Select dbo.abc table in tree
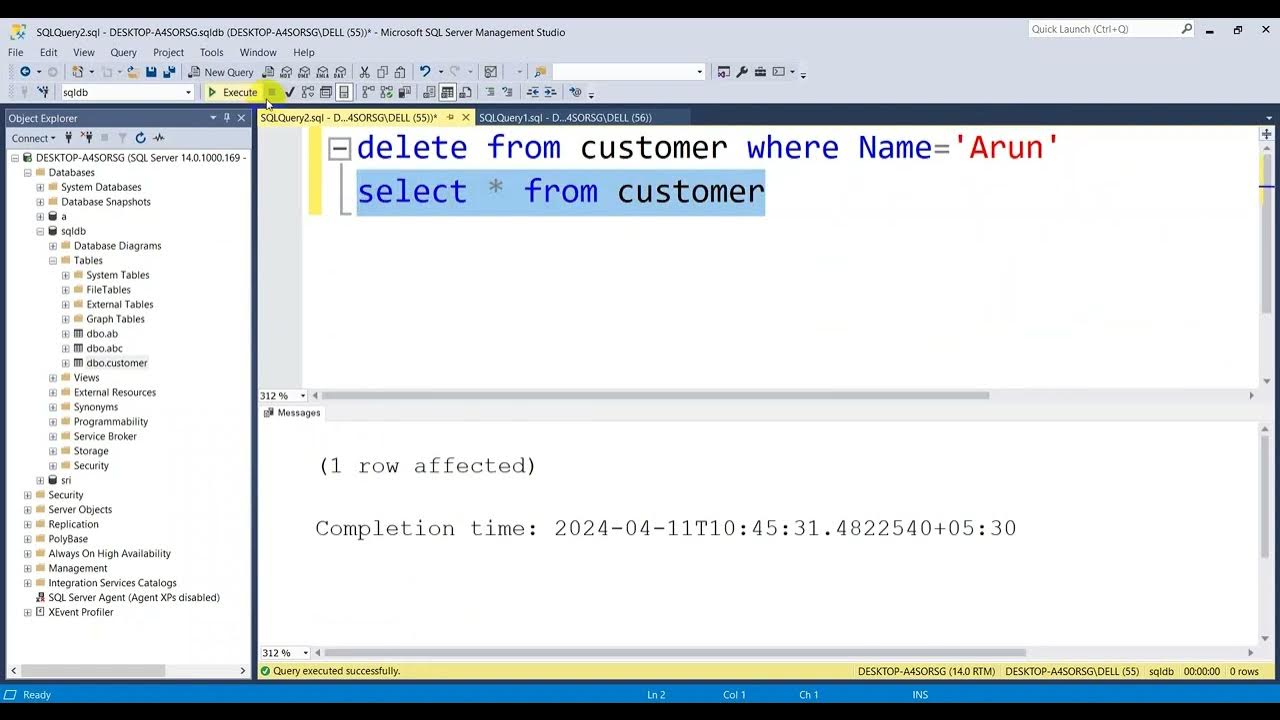The width and height of the screenshot is (1280, 720). [104, 348]
